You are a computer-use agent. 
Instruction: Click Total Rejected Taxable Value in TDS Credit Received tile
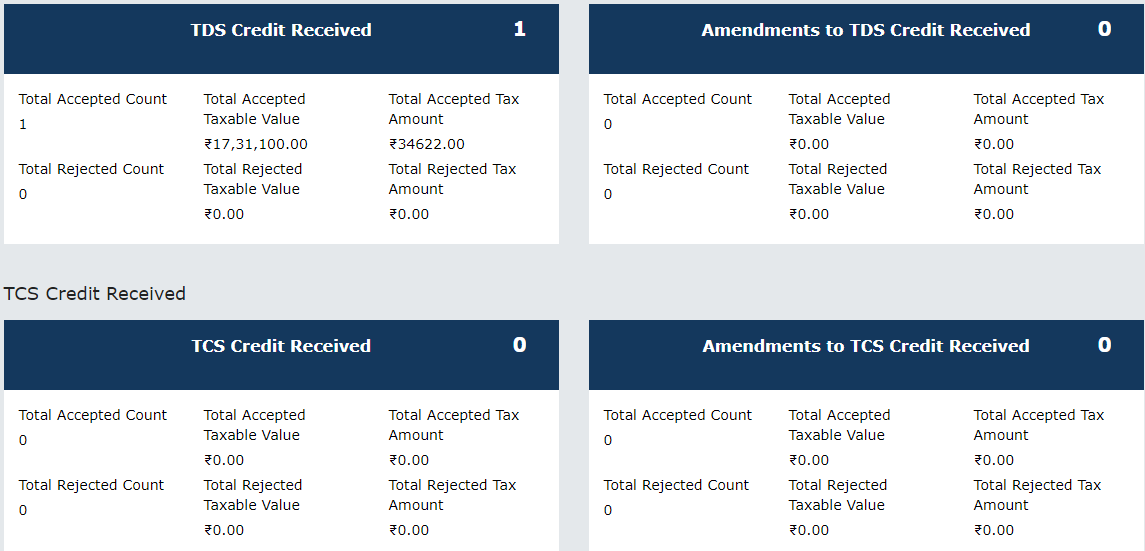tap(253, 179)
